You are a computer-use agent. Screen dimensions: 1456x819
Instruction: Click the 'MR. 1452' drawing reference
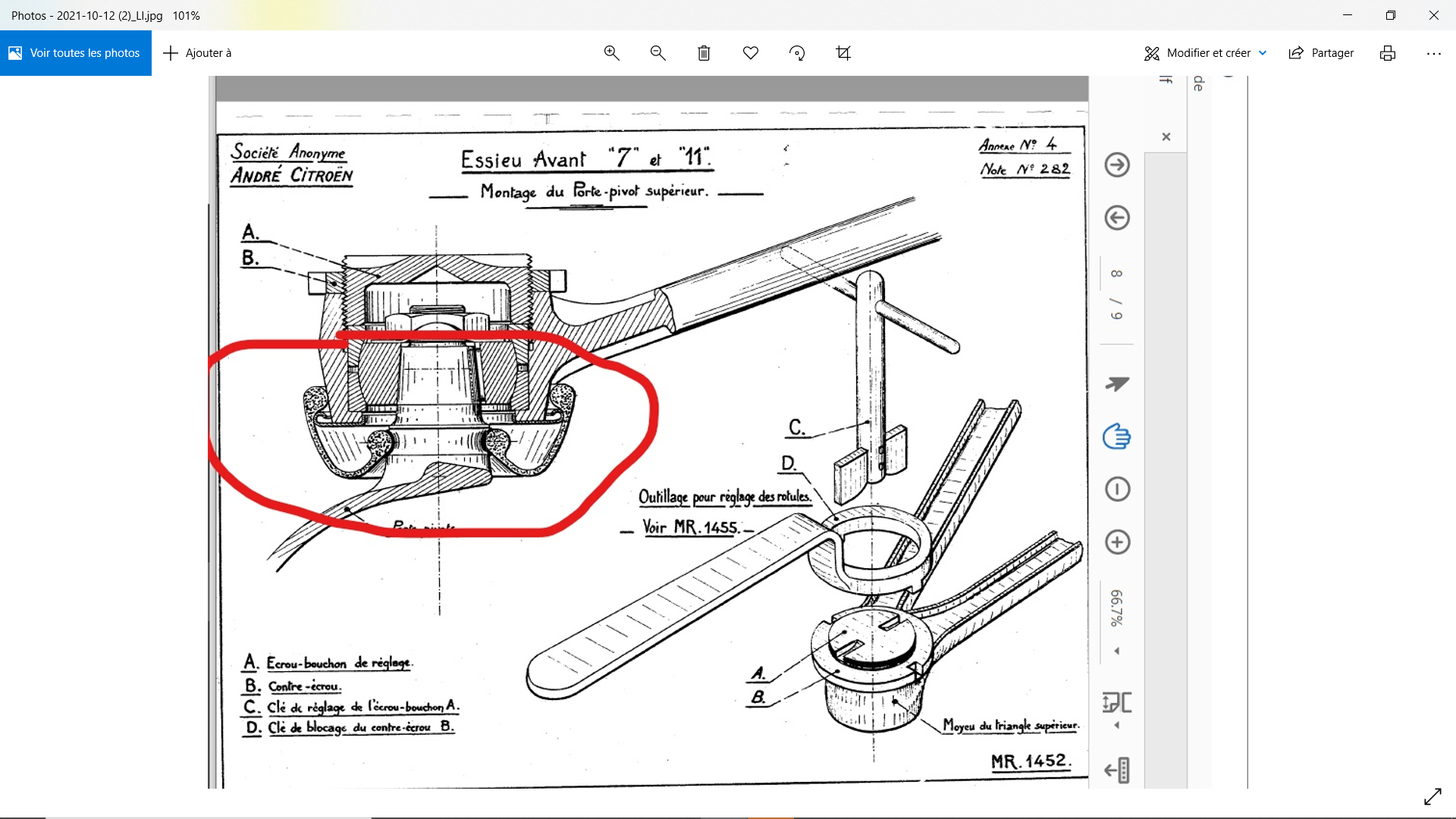point(1031,761)
